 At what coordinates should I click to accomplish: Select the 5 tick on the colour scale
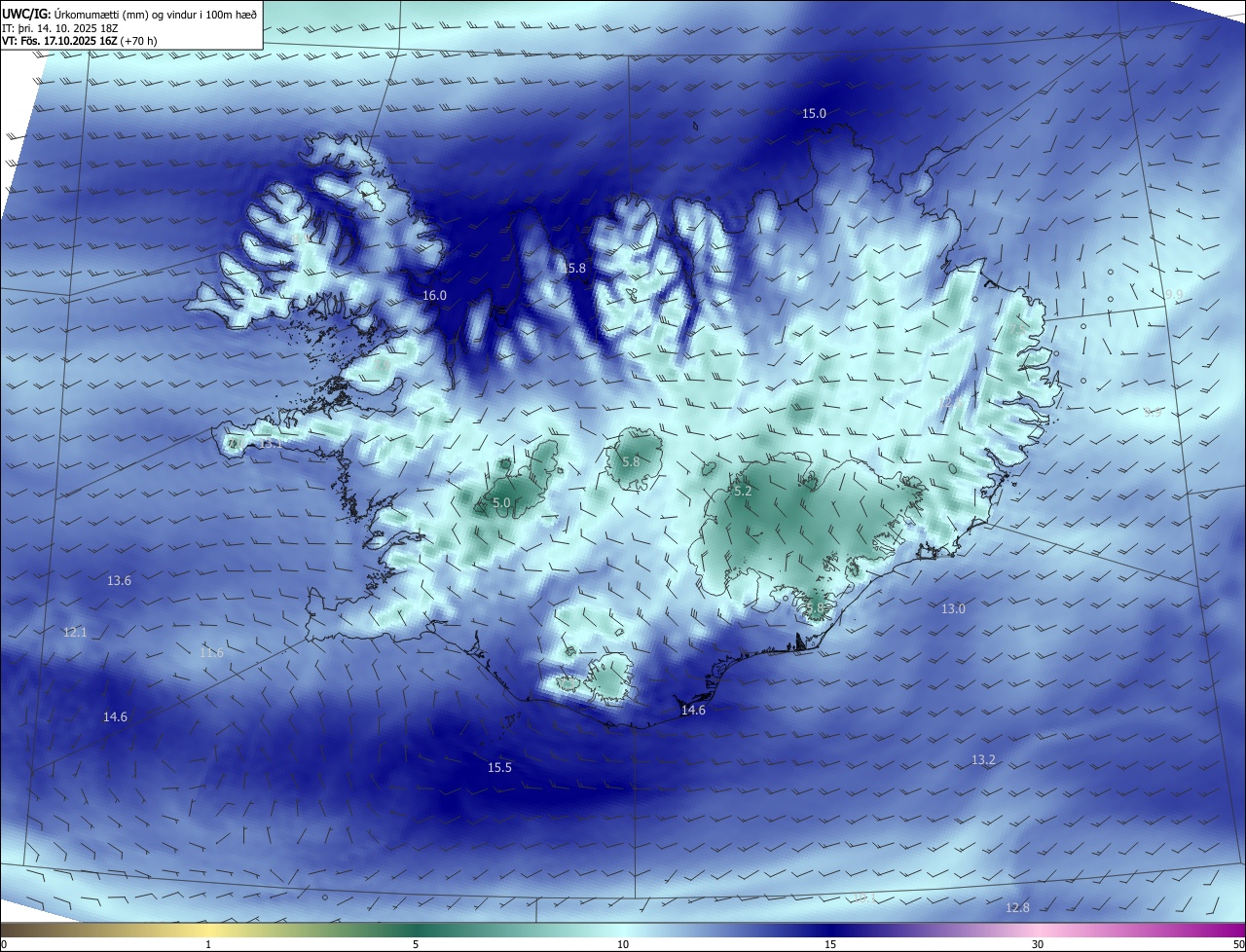pyautogui.click(x=416, y=944)
